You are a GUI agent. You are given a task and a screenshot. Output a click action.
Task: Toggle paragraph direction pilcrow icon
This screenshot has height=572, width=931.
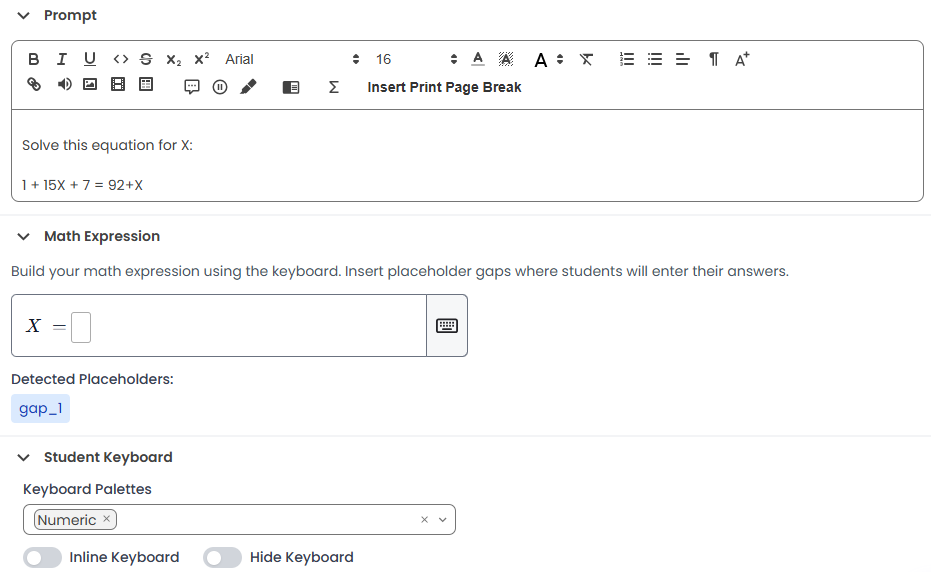click(714, 59)
